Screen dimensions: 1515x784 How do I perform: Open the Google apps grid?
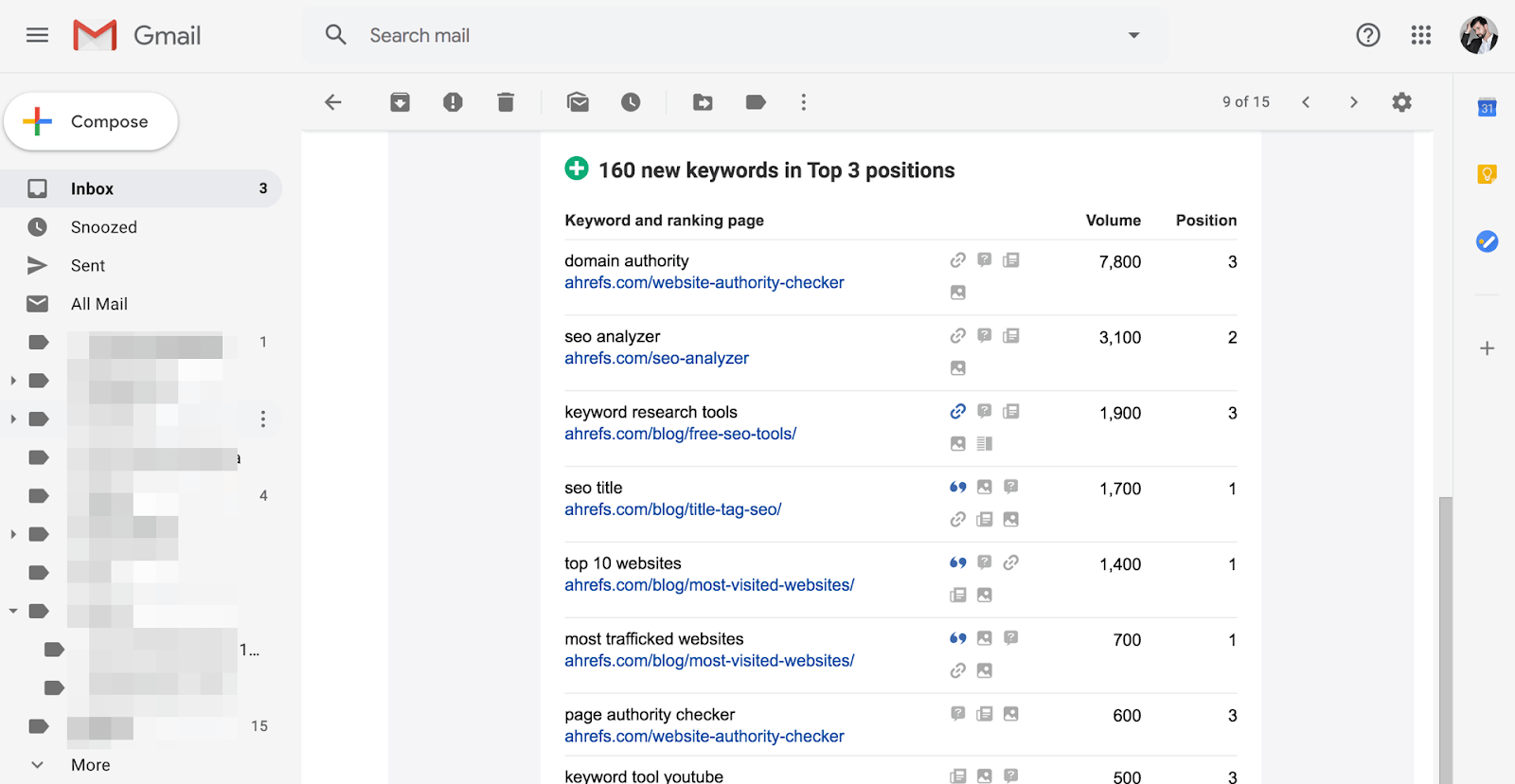point(1420,35)
